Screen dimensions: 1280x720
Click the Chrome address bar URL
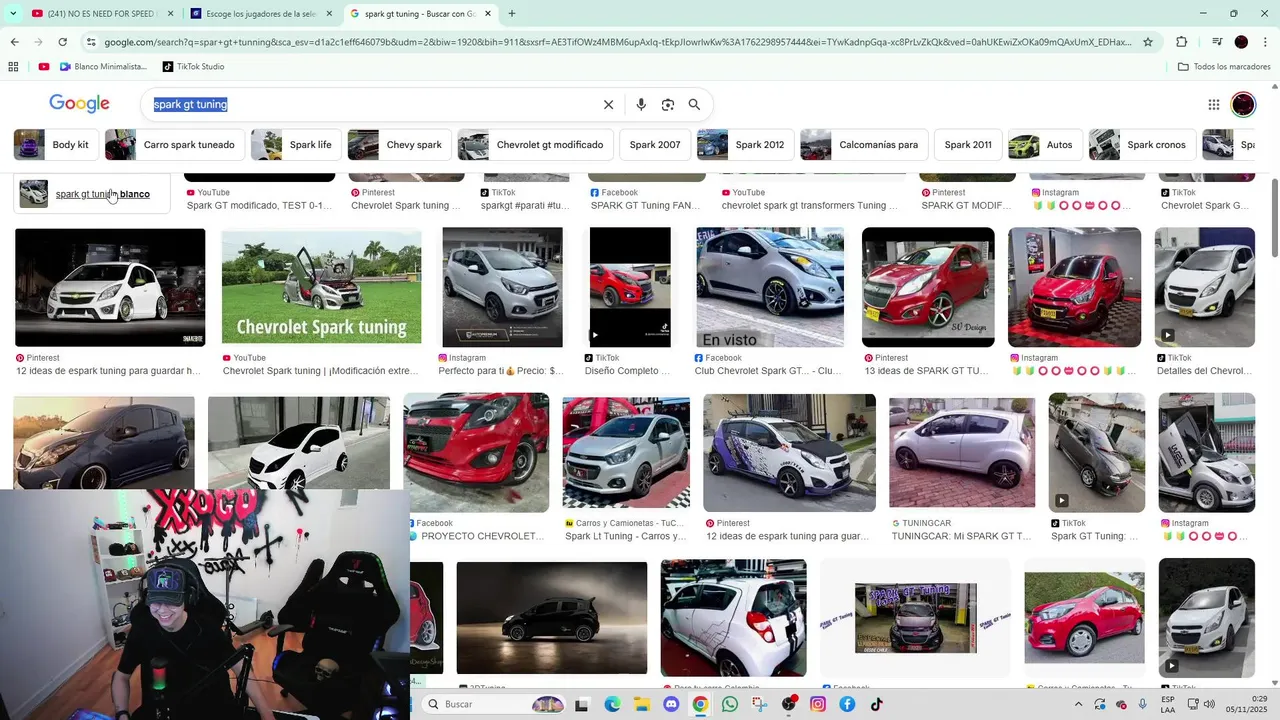point(618,42)
